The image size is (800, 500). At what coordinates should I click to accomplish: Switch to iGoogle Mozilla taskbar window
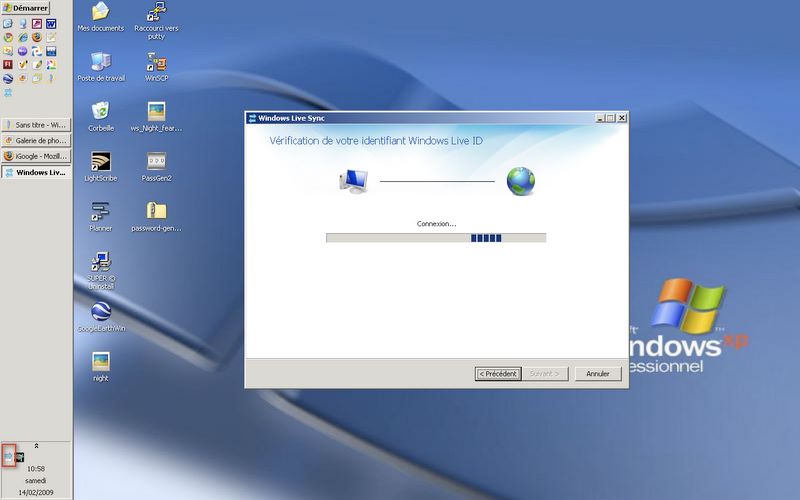(x=36, y=156)
